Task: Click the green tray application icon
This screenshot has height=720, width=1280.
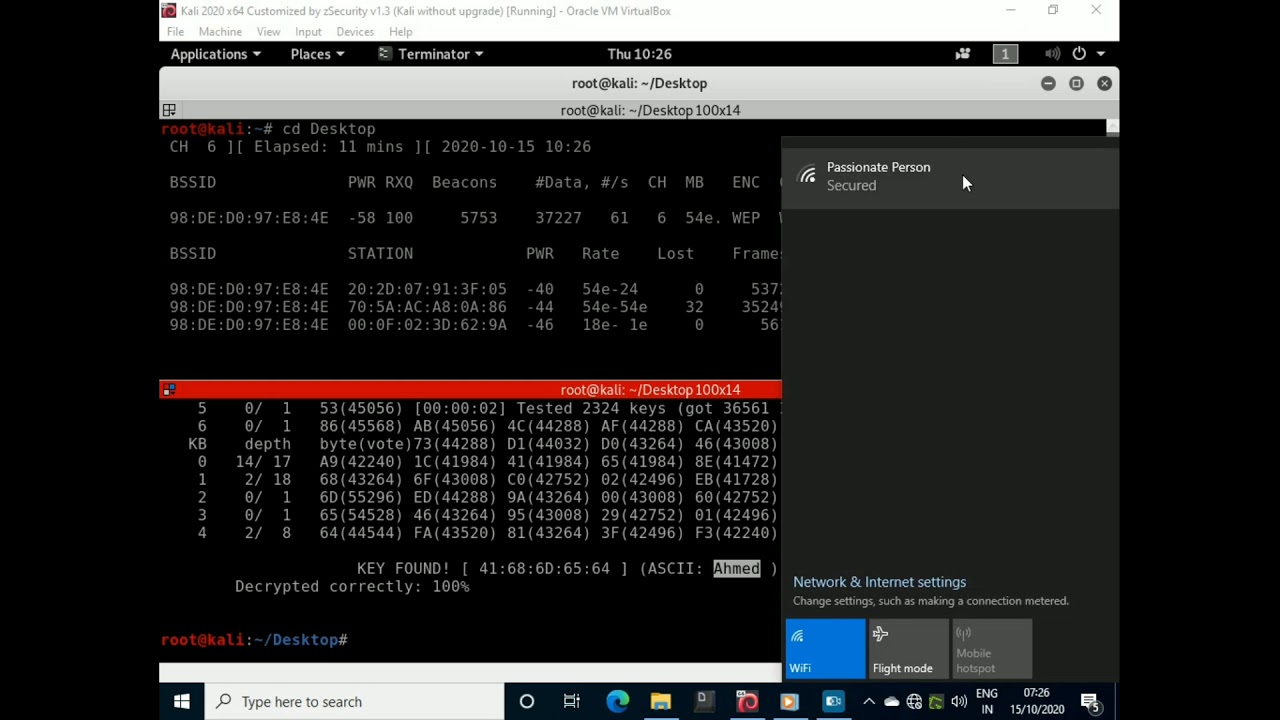Action: (936, 702)
